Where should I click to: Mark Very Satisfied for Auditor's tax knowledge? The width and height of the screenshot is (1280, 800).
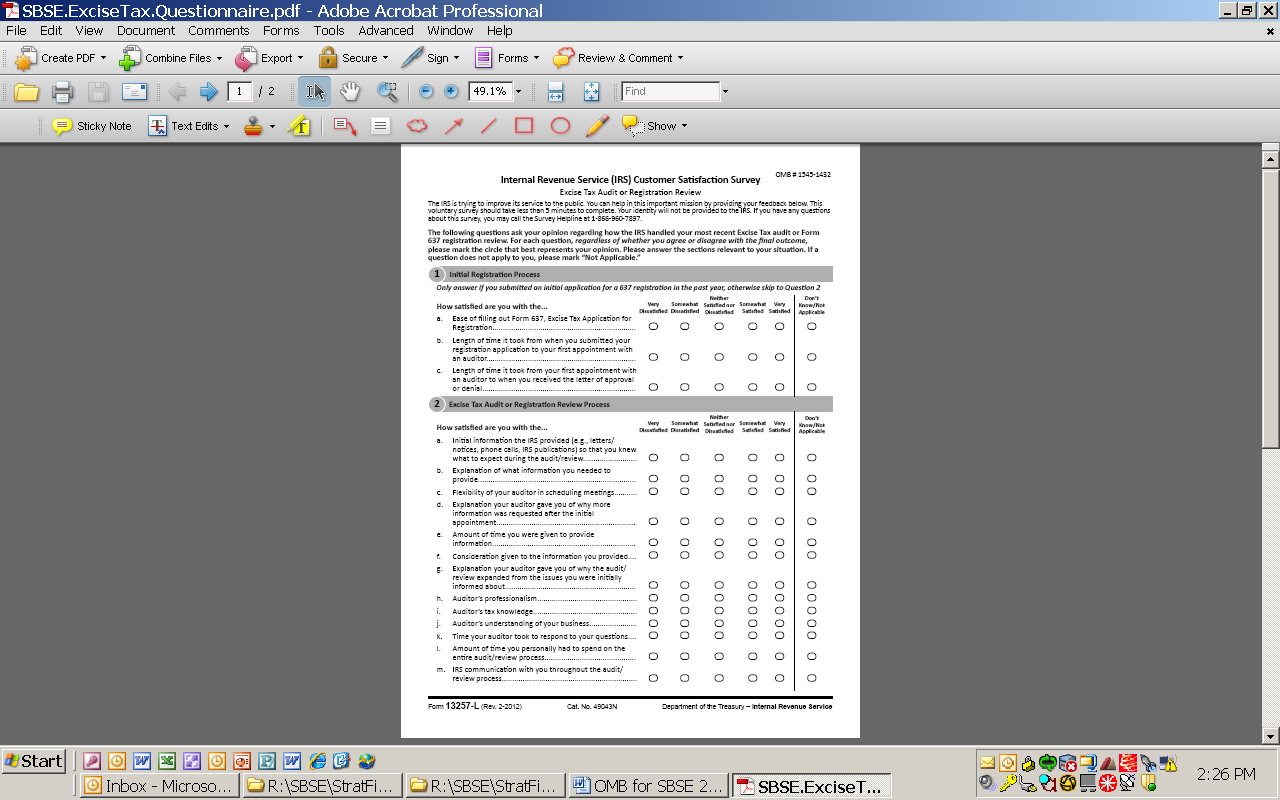(779, 611)
